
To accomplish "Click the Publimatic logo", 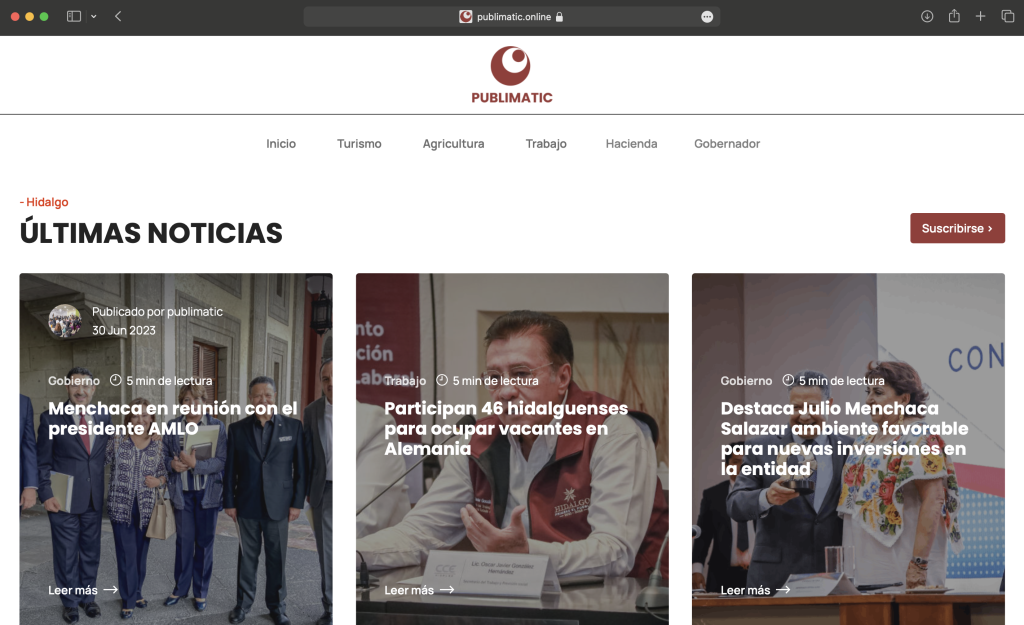I will [511, 75].
